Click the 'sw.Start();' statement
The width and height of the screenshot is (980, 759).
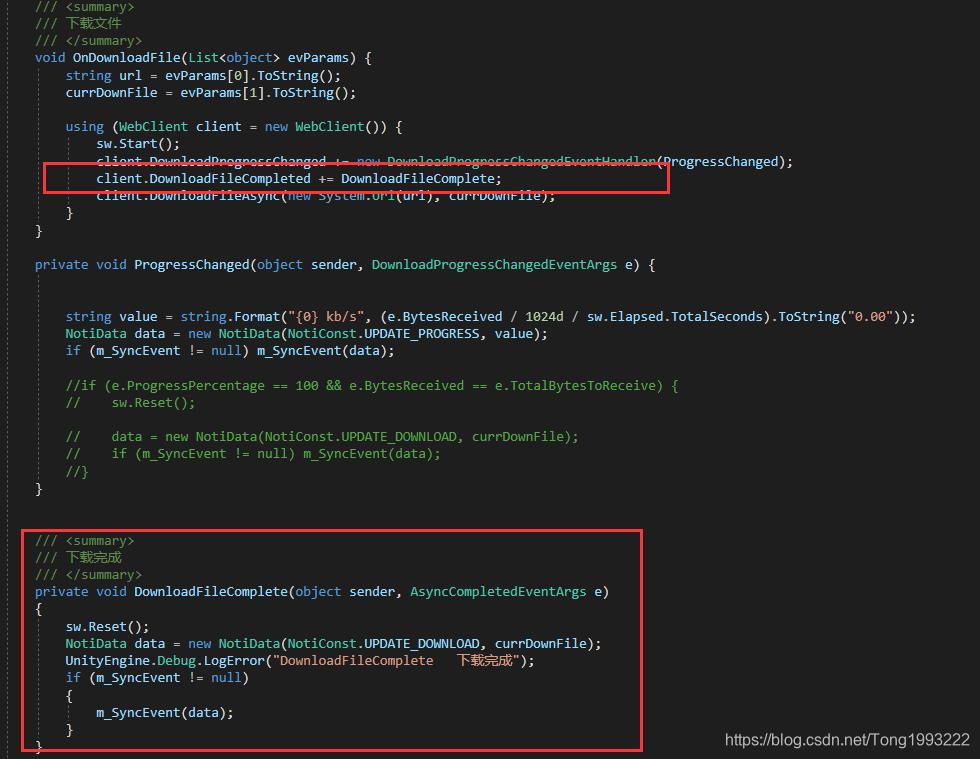(x=138, y=144)
